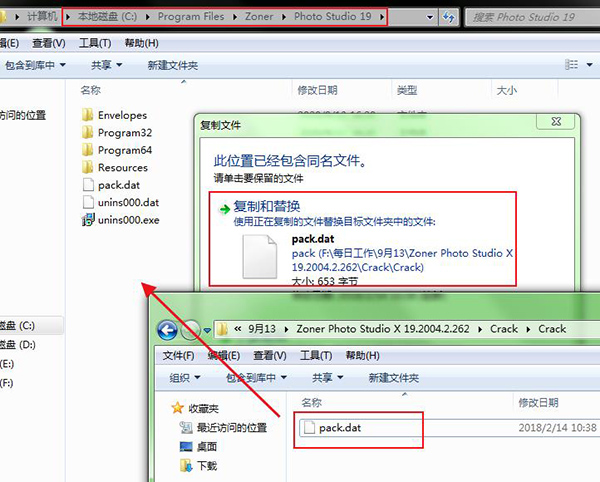Click 新建文件夹 in Crack window toolbar
Screen dimensions: 600x482
(x=393, y=378)
